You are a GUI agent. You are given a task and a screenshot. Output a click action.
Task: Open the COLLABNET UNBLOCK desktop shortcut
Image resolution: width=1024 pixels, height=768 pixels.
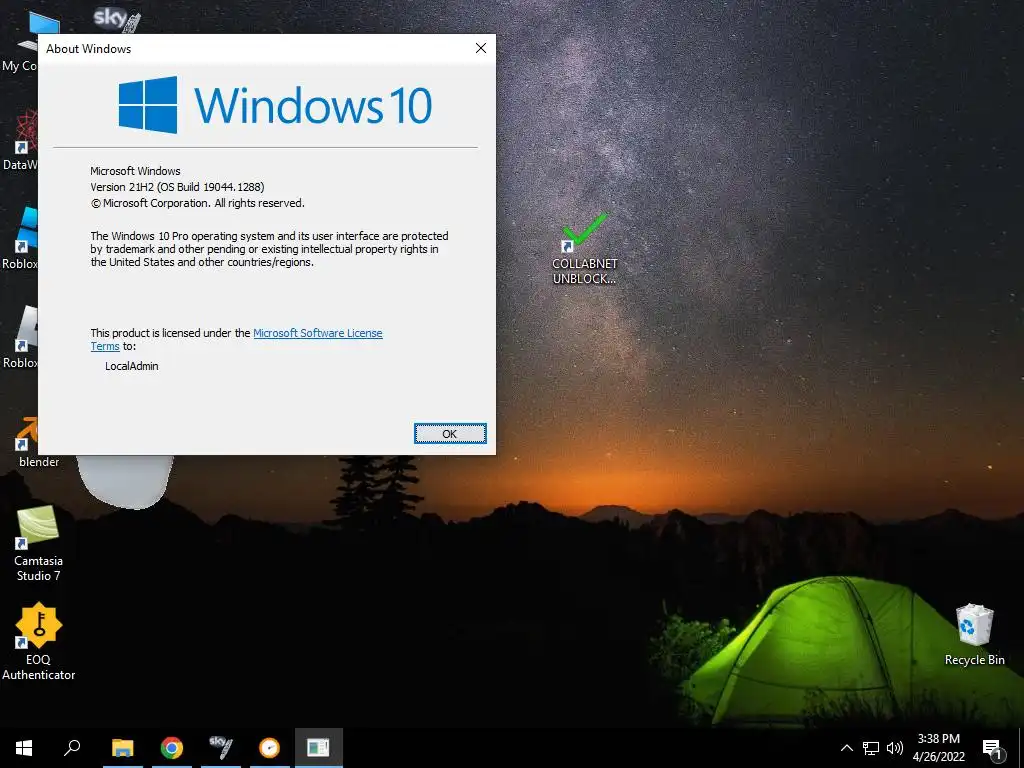click(x=584, y=249)
